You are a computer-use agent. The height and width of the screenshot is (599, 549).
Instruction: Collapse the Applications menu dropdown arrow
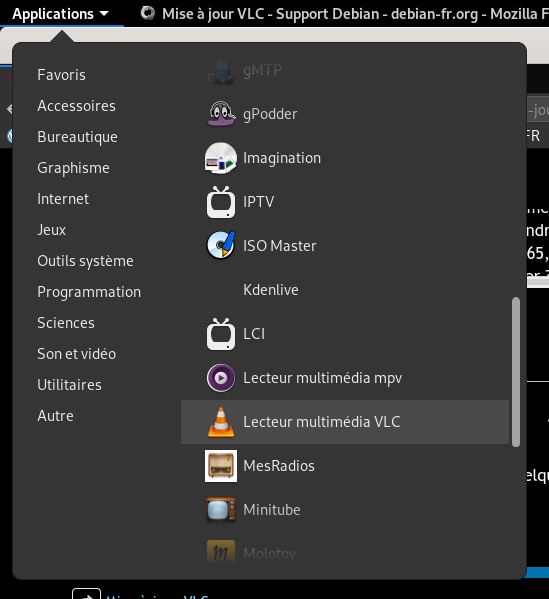point(104,14)
